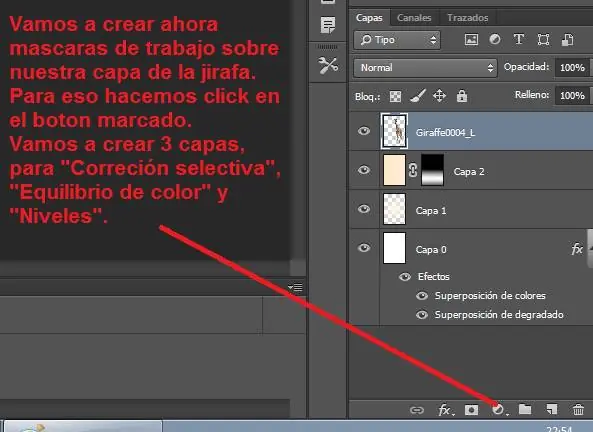
Task: Hide the Capa 0 layer
Action: click(x=364, y=248)
